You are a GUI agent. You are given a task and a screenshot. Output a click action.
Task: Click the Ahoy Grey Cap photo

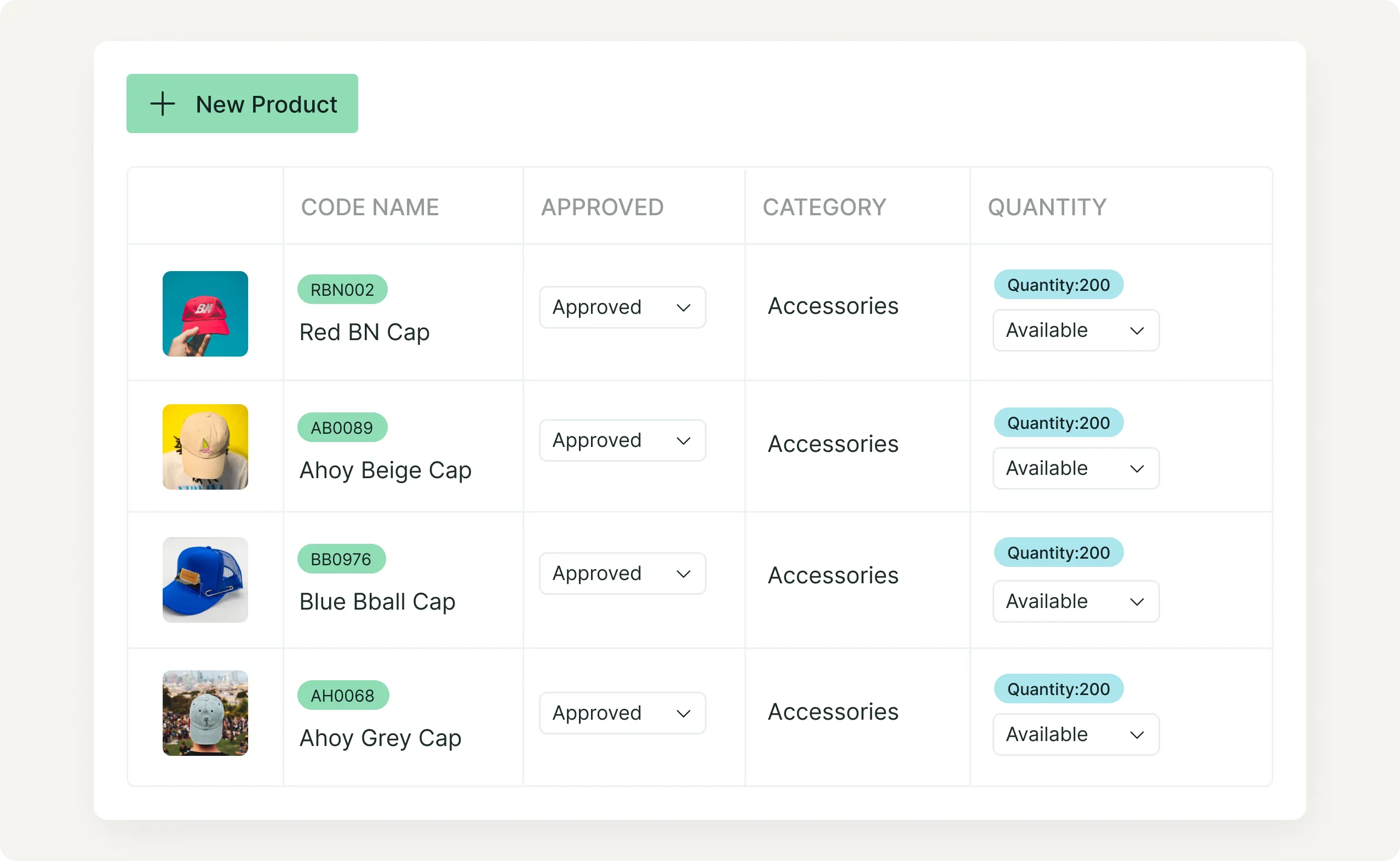click(205, 713)
